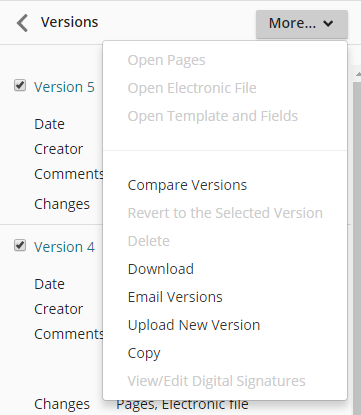Click the disabled Open Electronic File entry
Image resolution: width=361 pixels, height=415 pixels.
click(192, 88)
